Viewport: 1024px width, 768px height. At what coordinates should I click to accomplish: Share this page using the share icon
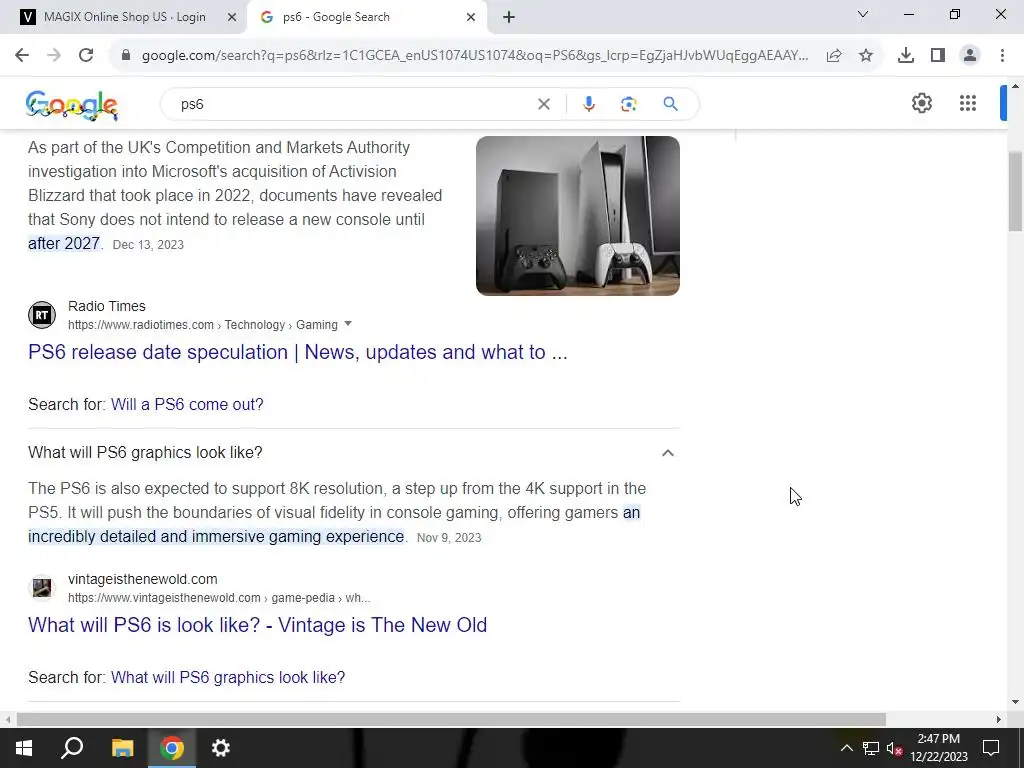pyautogui.click(x=834, y=56)
